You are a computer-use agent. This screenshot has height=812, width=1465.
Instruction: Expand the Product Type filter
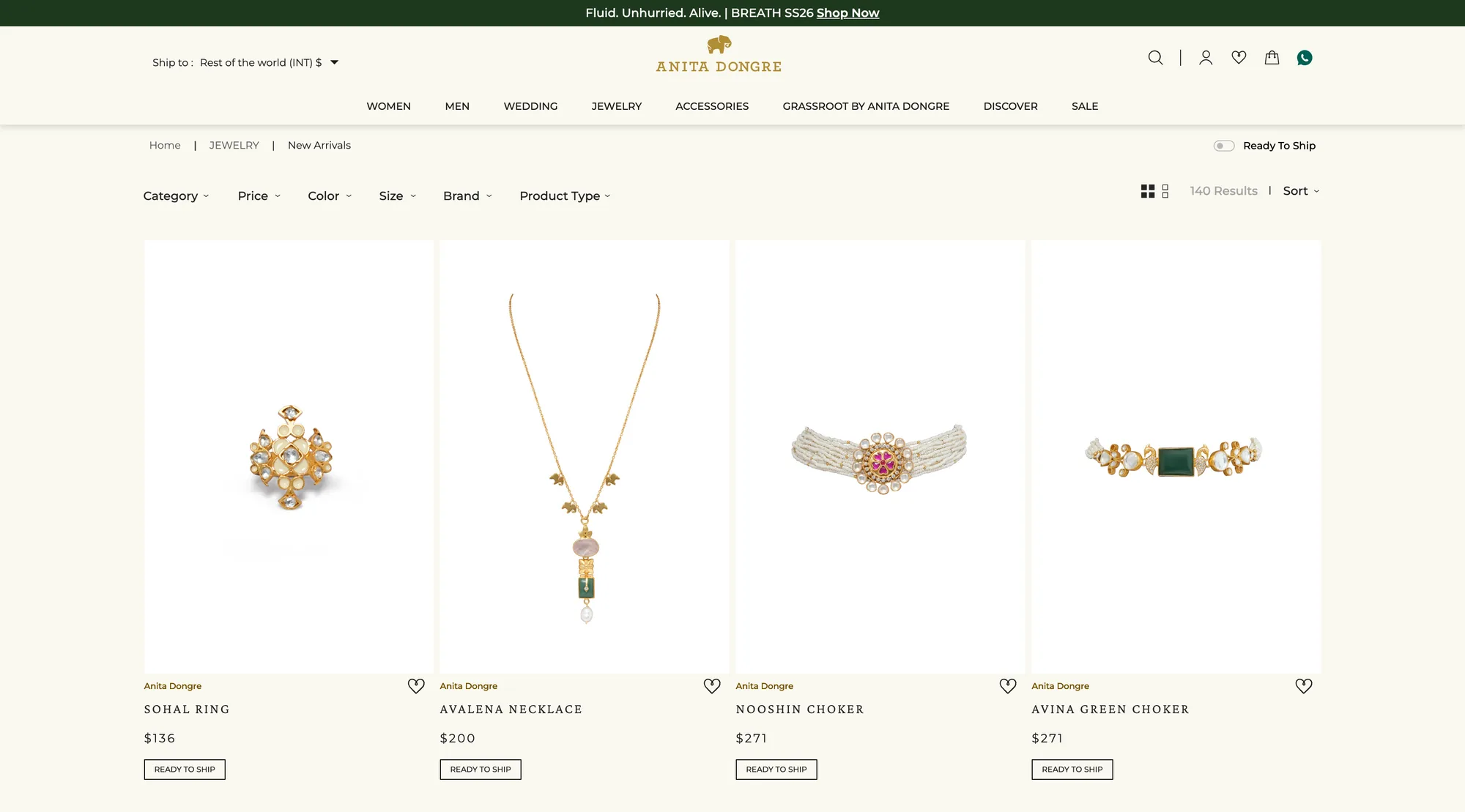[565, 195]
